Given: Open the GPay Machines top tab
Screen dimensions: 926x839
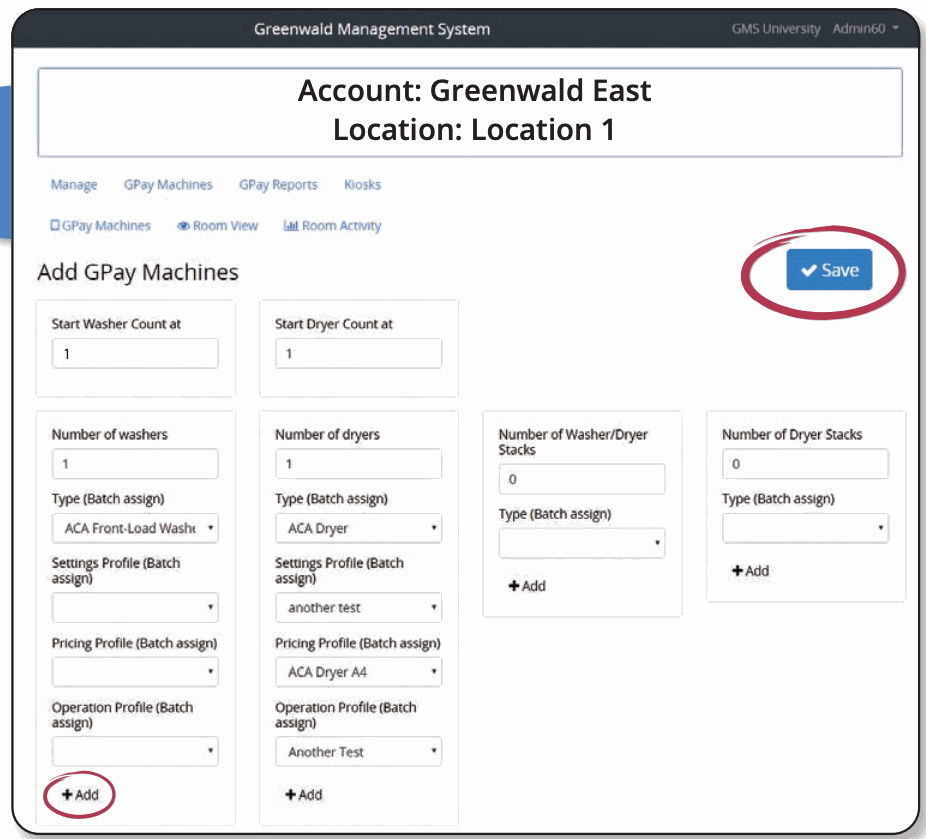Looking at the screenshot, I should (168, 185).
